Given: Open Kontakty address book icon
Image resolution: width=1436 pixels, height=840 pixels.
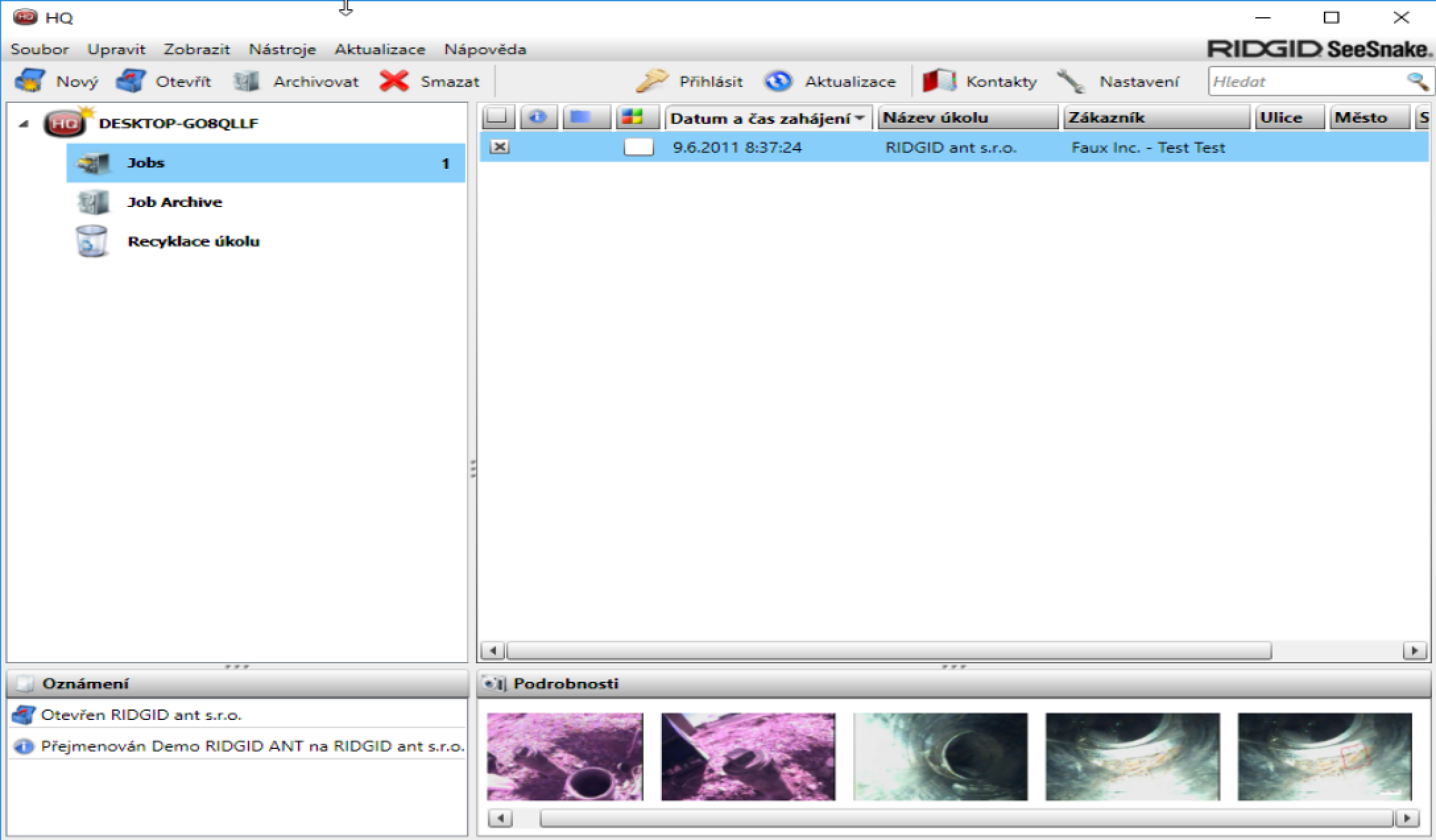Looking at the screenshot, I should [939, 81].
